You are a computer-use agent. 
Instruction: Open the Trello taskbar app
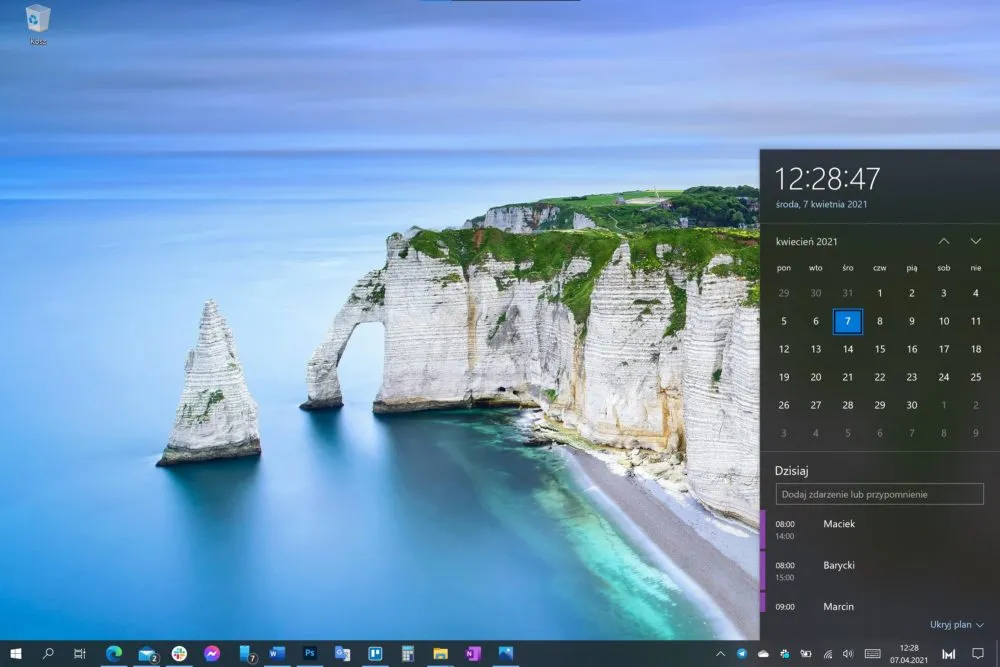point(375,653)
